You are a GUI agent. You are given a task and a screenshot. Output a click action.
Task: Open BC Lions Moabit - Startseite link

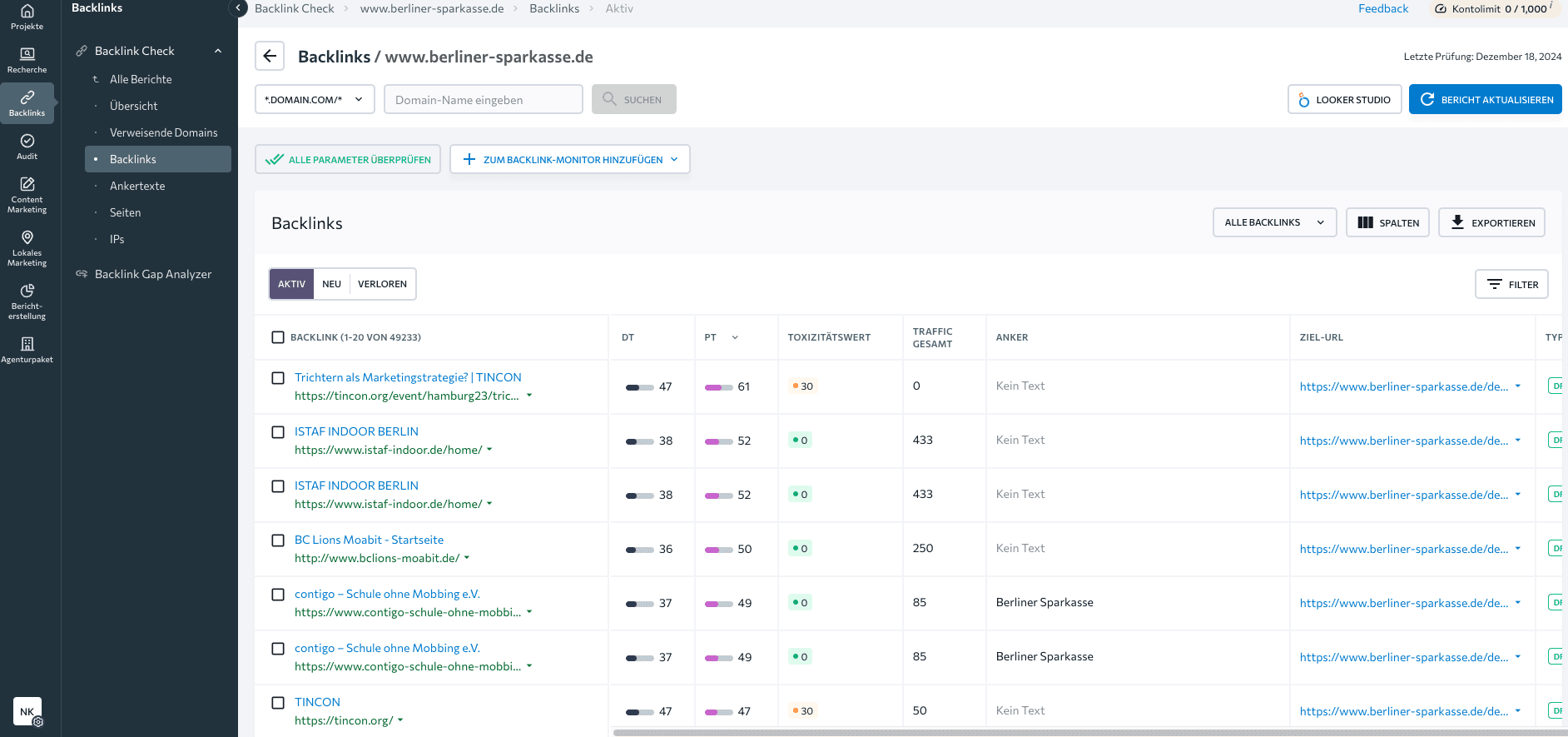[369, 540]
